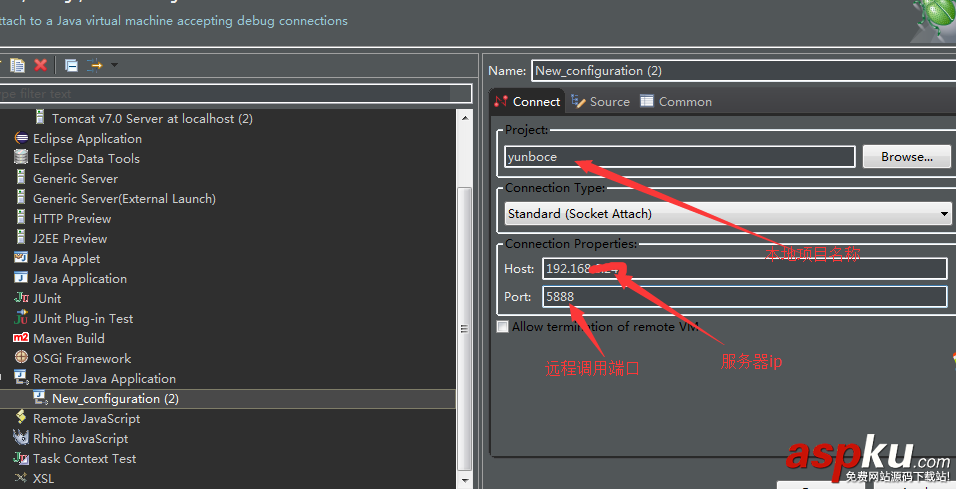Select the Remote Java Application entry
The image size is (956, 489).
click(x=104, y=379)
